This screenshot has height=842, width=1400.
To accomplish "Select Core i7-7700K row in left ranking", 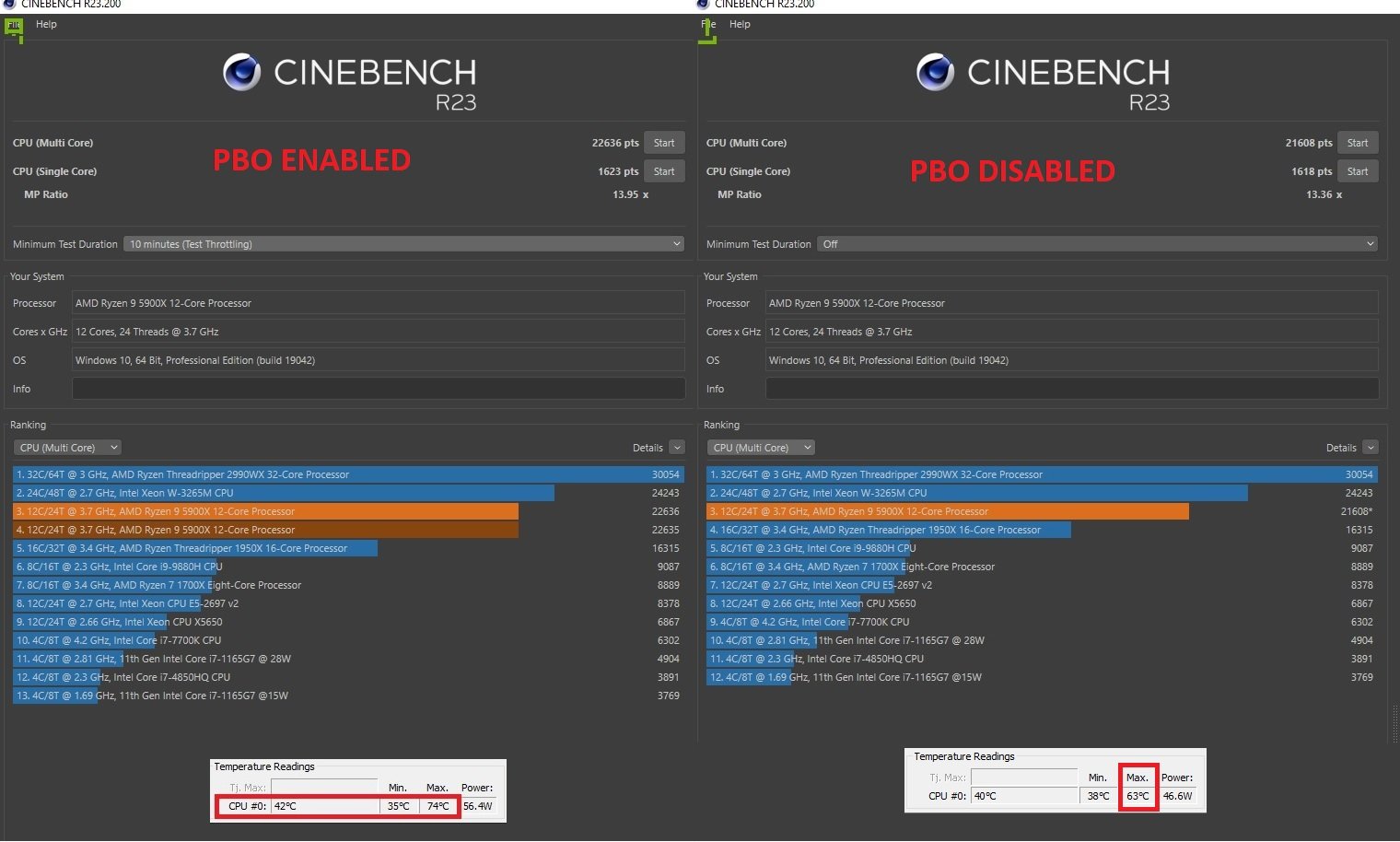I will pyautogui.click(x=348, y=640).
